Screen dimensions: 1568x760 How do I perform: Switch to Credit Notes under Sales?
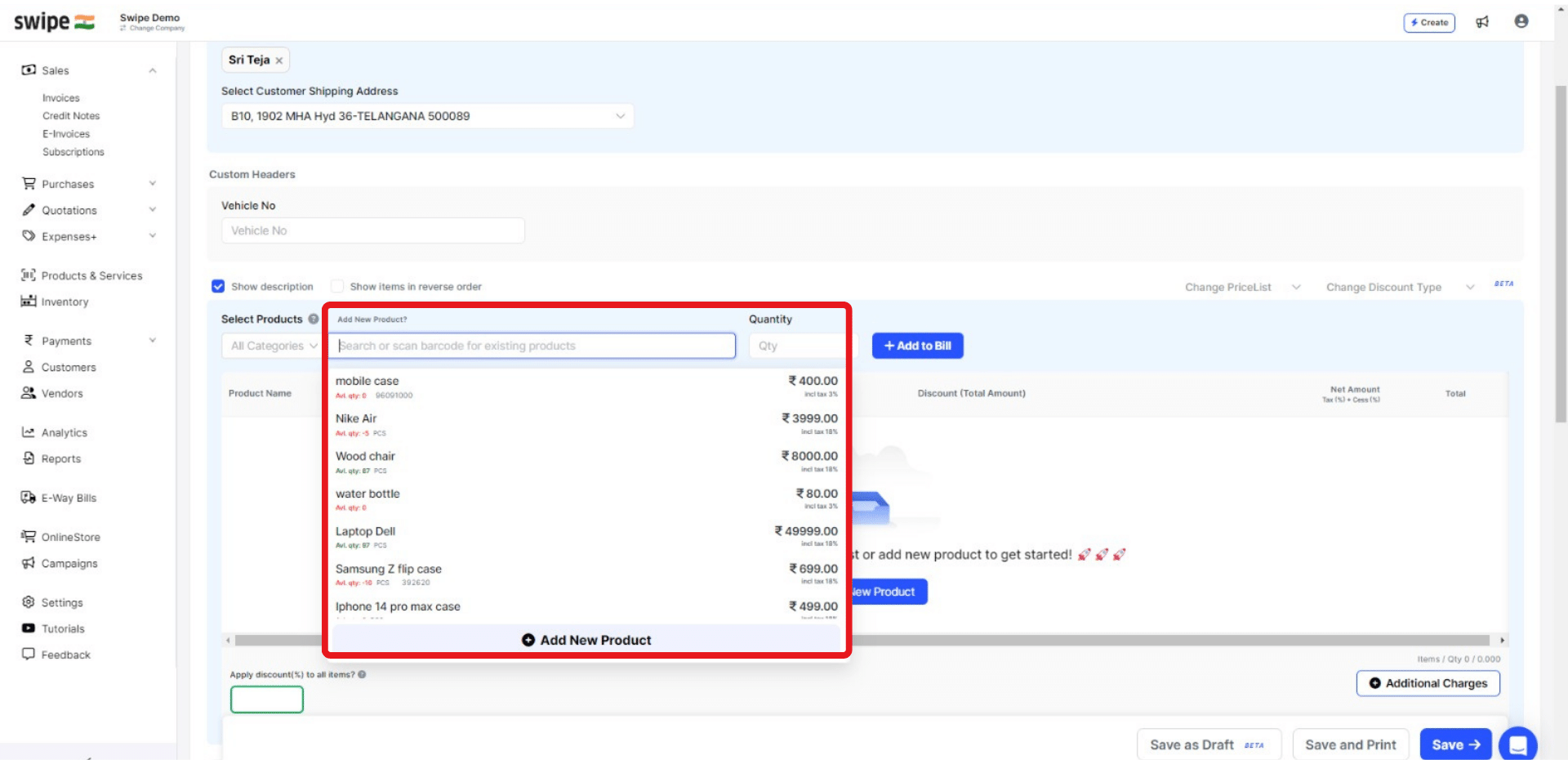pos(70,115)
